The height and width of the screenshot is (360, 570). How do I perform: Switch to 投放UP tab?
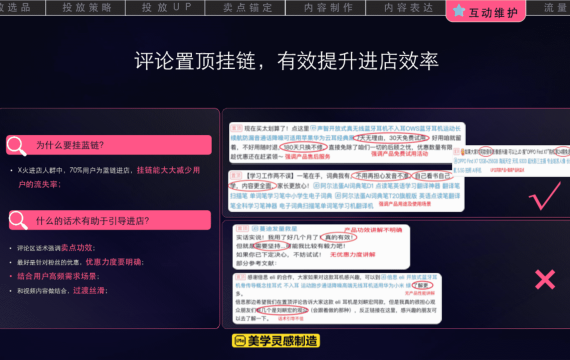pyautogui.click(x=166, y=8)
